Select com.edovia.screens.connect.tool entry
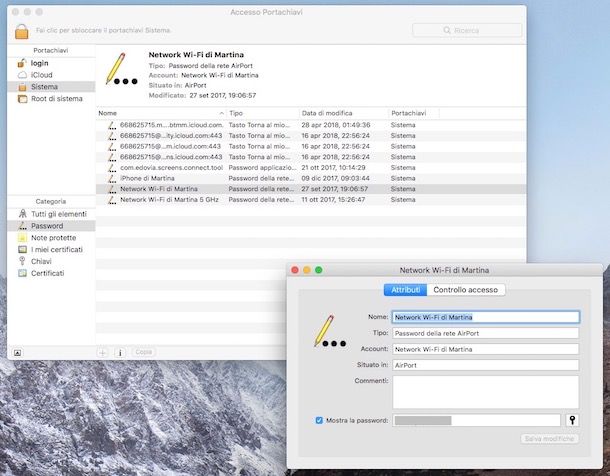This screenshot has width=610, height=476. pos(311,168)
